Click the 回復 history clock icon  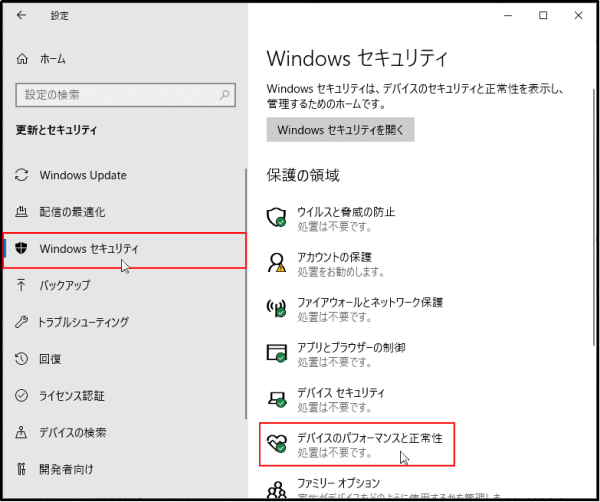(21, 359)
